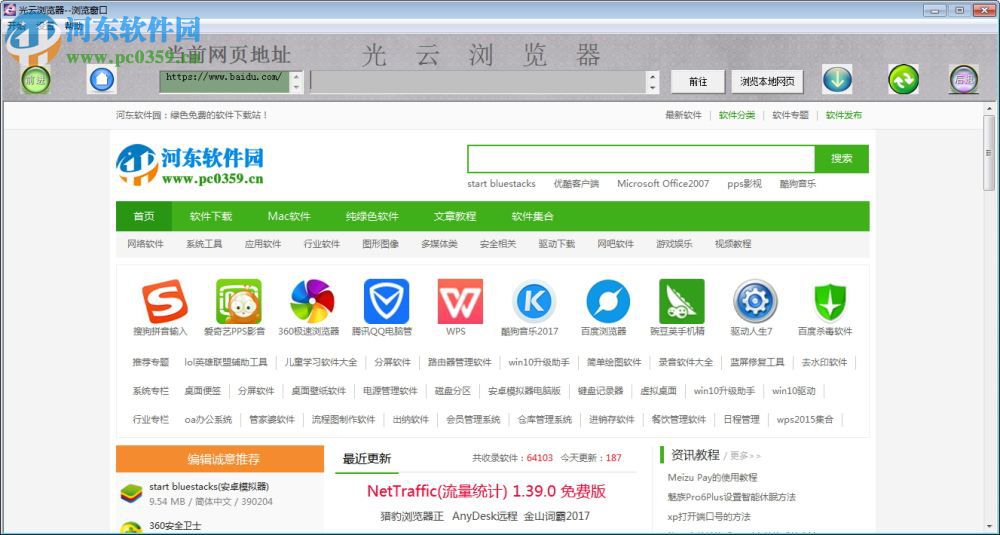The height and width of the screenshot is (535, 1000).
Task: Click the current URL field with baidu.com
Action: (x=224, y=82)
